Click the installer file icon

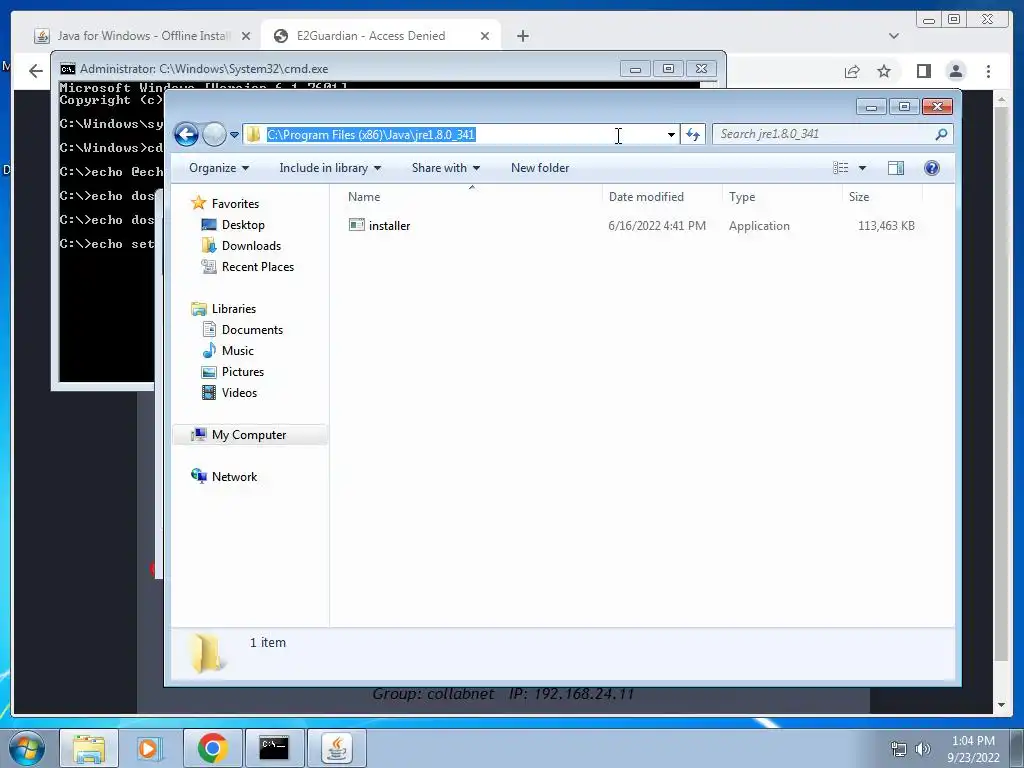click(x=357, y=225)
